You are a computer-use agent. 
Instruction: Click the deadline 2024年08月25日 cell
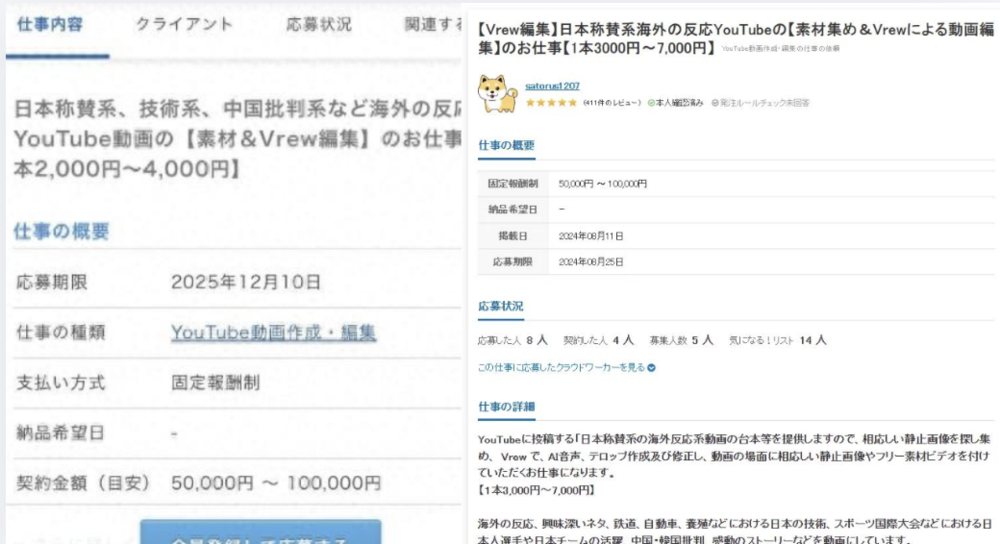pyautogui.click(x=591, y=262)
